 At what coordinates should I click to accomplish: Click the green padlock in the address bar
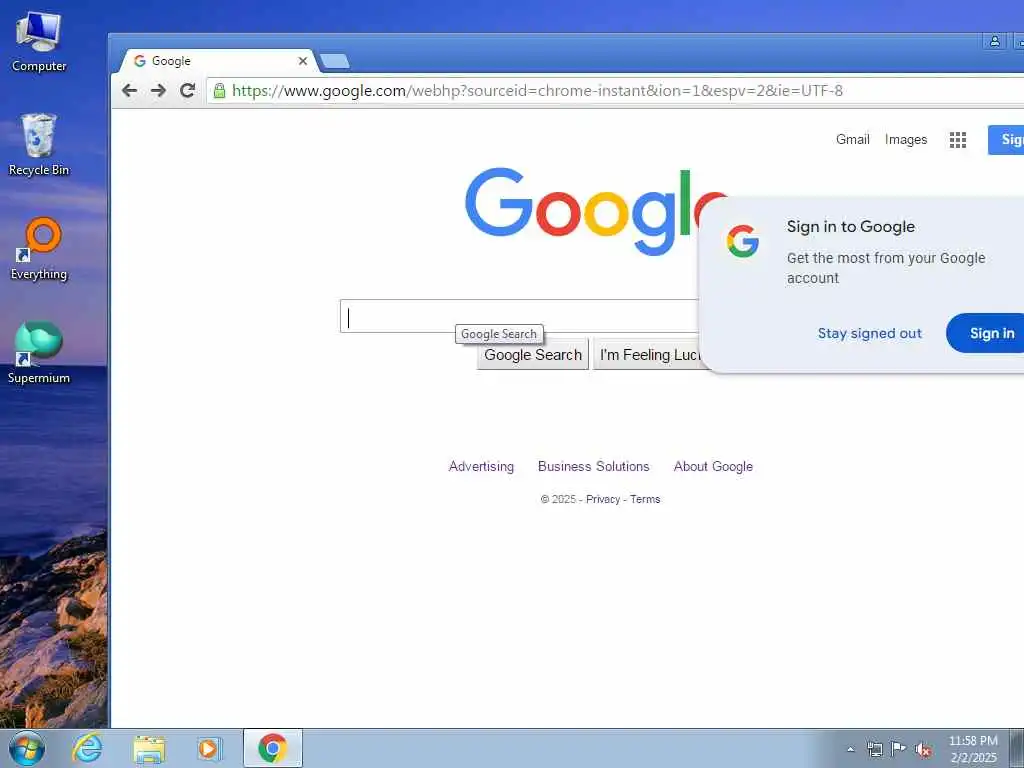click(x=219, y=90)
